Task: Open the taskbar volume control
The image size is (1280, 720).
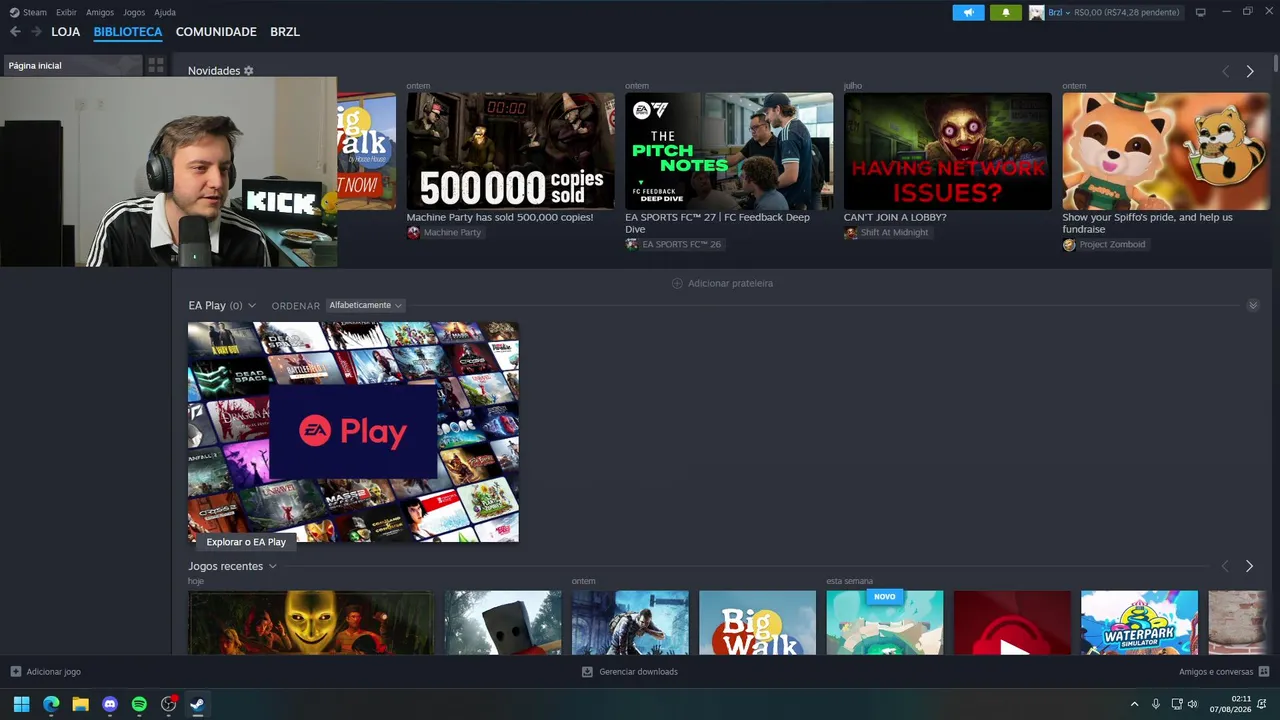Action: (x=1192, y=704)
